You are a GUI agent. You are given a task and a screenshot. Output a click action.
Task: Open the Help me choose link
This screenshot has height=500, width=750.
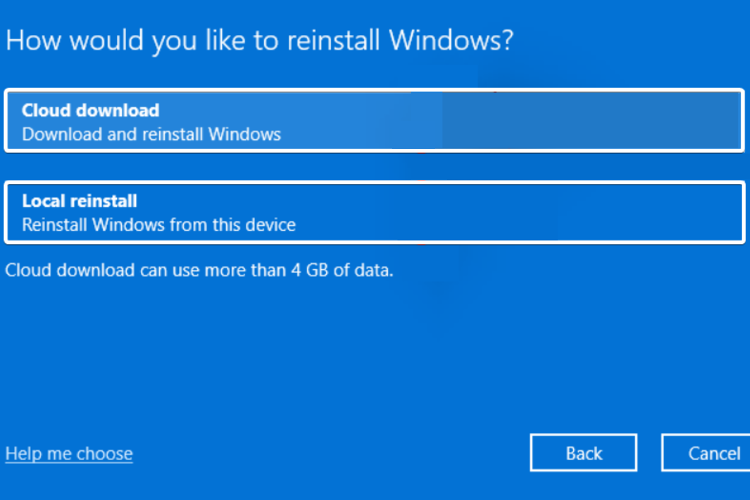pyautogui.click(x=69, y=453)
